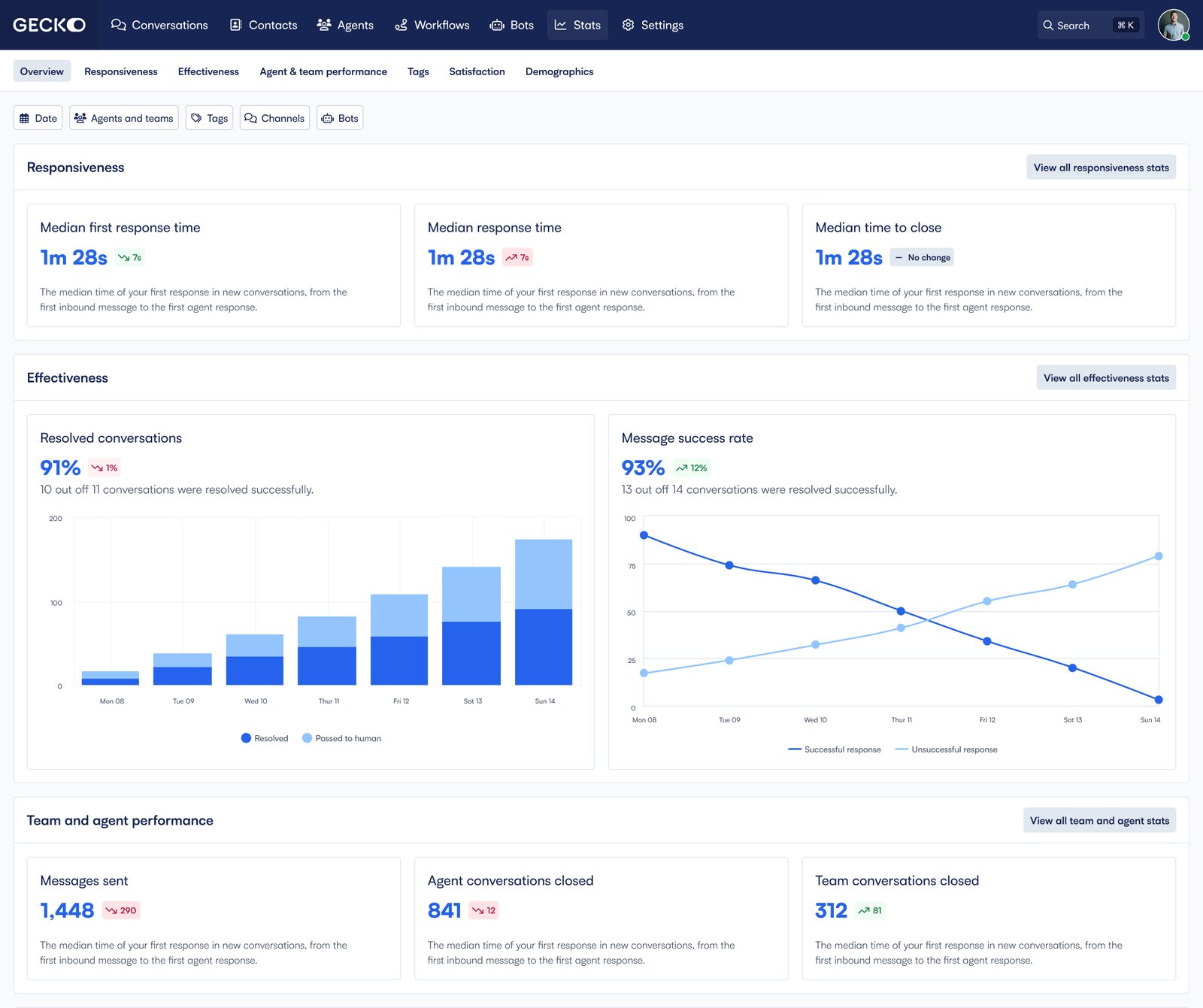
Task: Navigate to Workflows
Action: (x=432, y=25)
